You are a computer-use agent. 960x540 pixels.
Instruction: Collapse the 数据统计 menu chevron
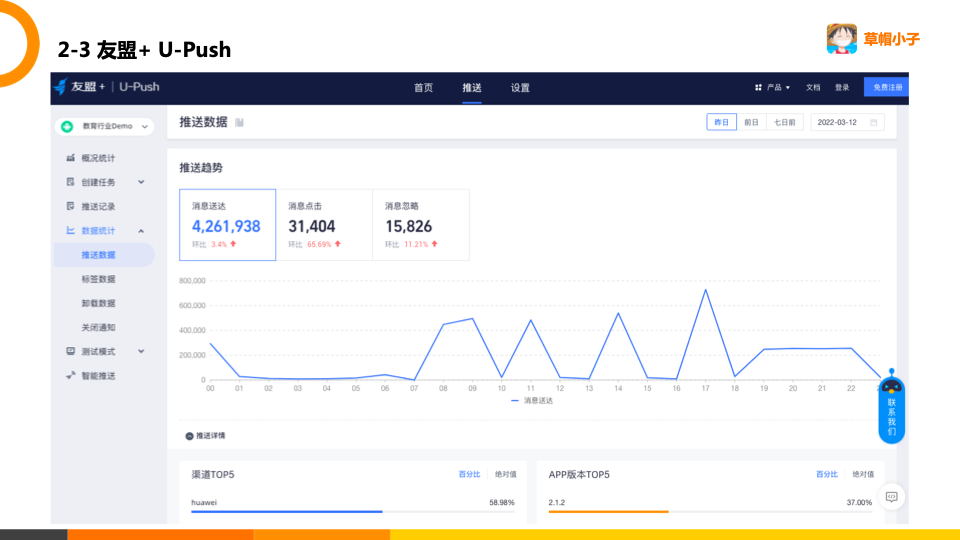pyautogui.click(x=141, y=231)
